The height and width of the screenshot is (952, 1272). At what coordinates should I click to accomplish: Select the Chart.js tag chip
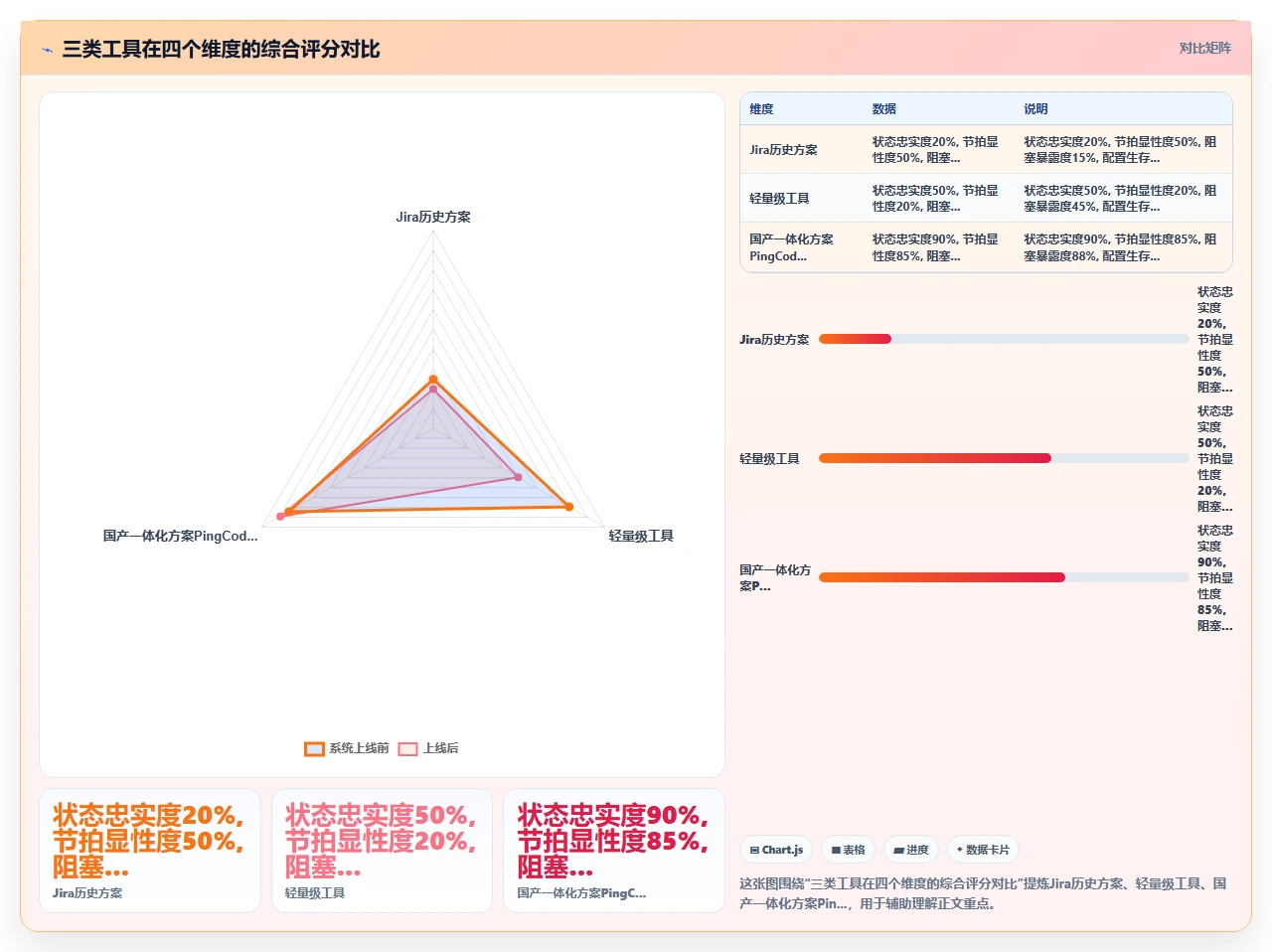click(x=776, y=850)
